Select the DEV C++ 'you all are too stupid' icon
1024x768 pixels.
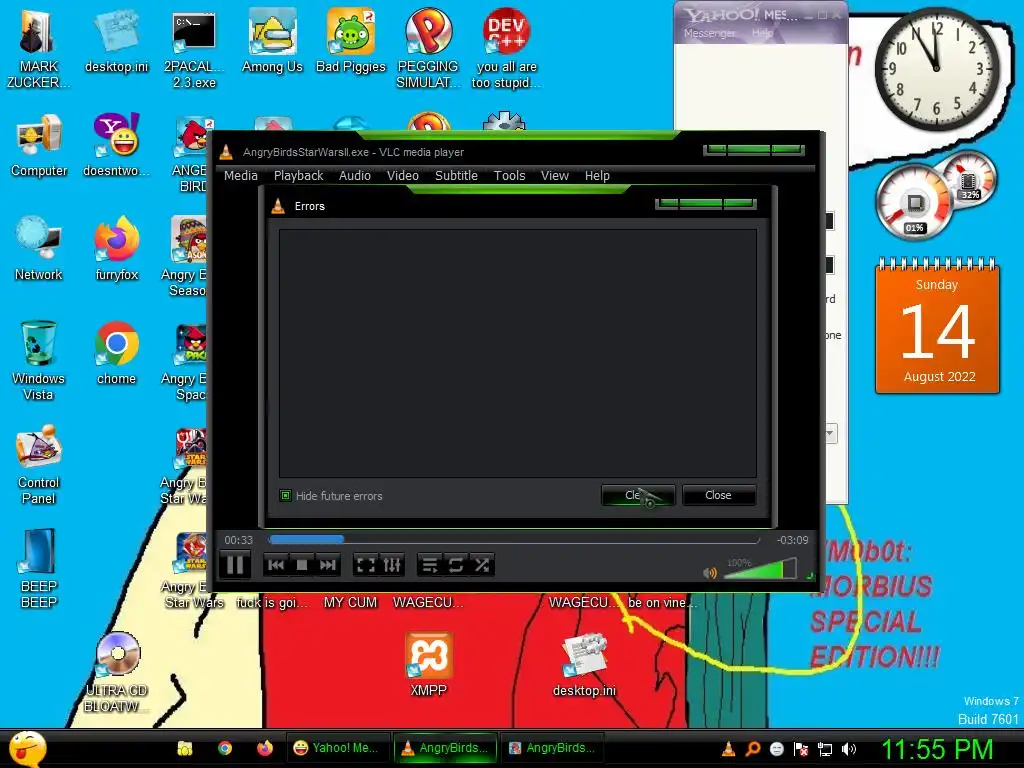point(506,49)
